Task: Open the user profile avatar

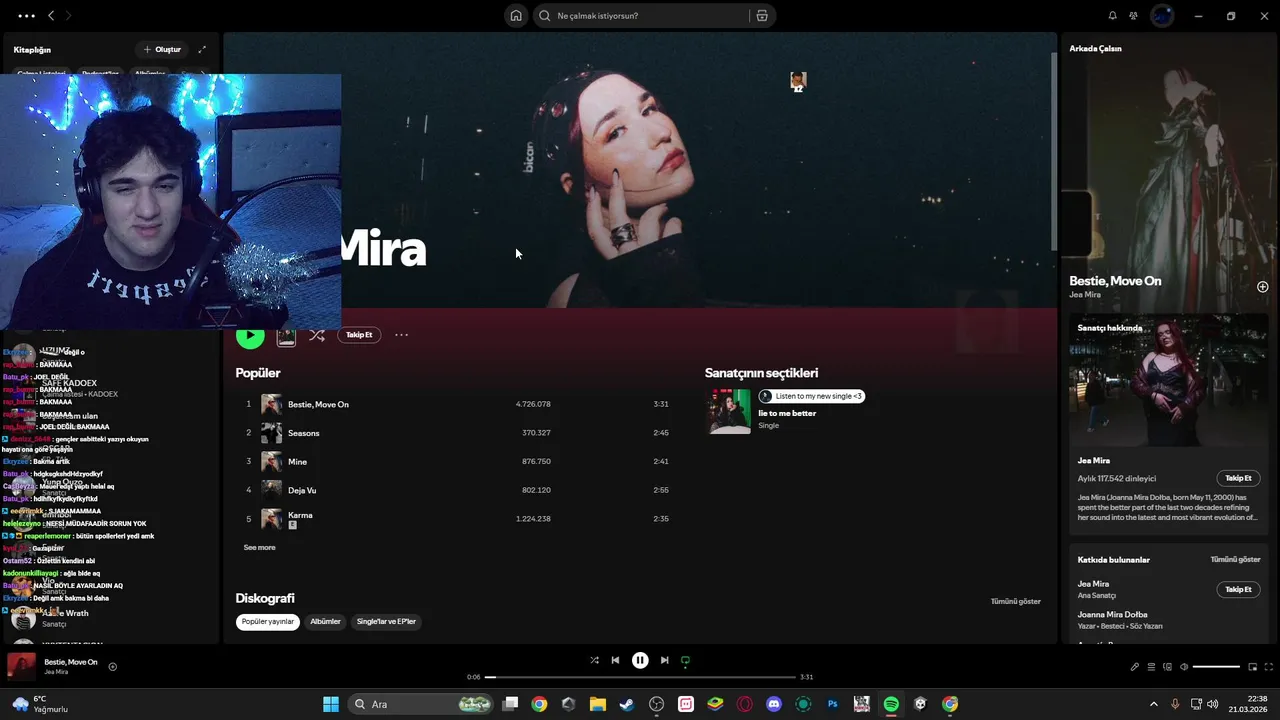Action: click(x=1162, y=16)
